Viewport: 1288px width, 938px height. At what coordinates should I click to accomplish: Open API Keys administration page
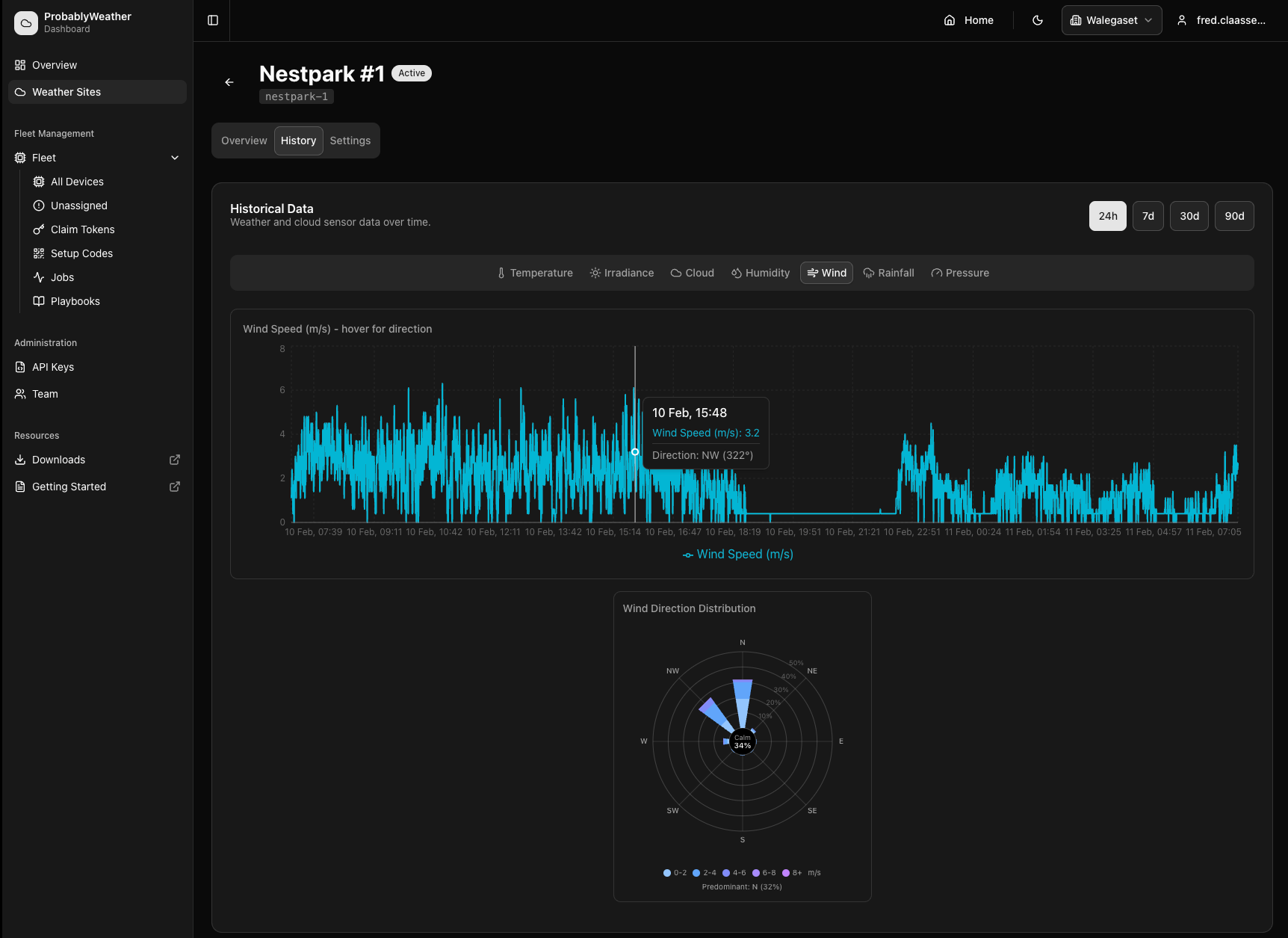[x=53, y=367]
